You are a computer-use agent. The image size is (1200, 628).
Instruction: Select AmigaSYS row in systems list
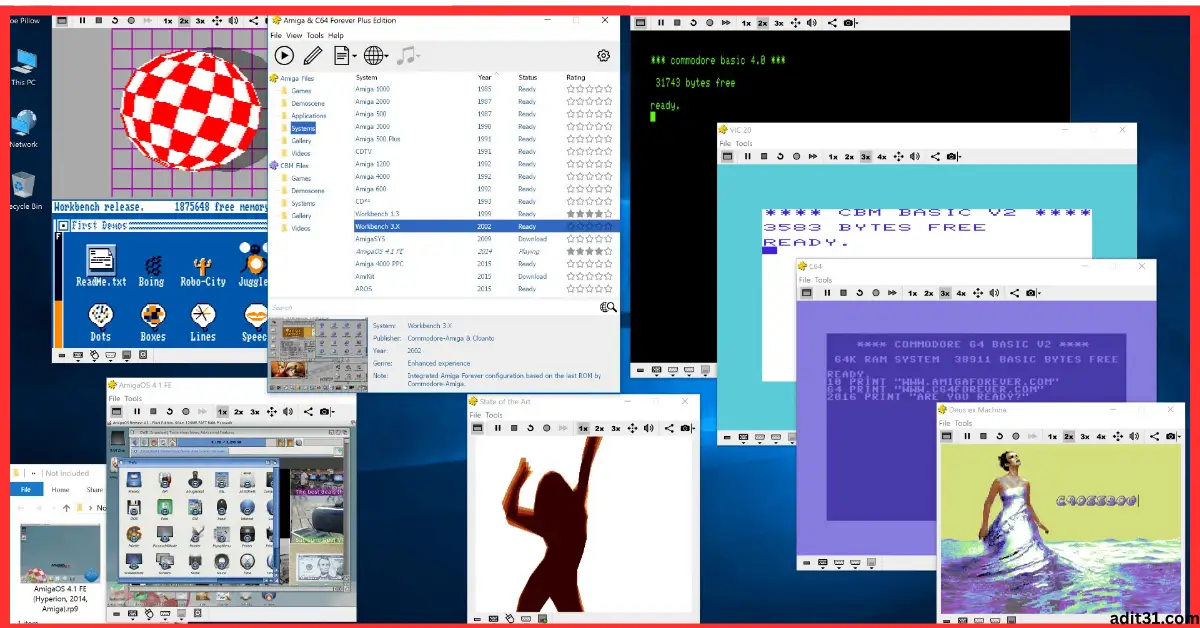point(485,239)
